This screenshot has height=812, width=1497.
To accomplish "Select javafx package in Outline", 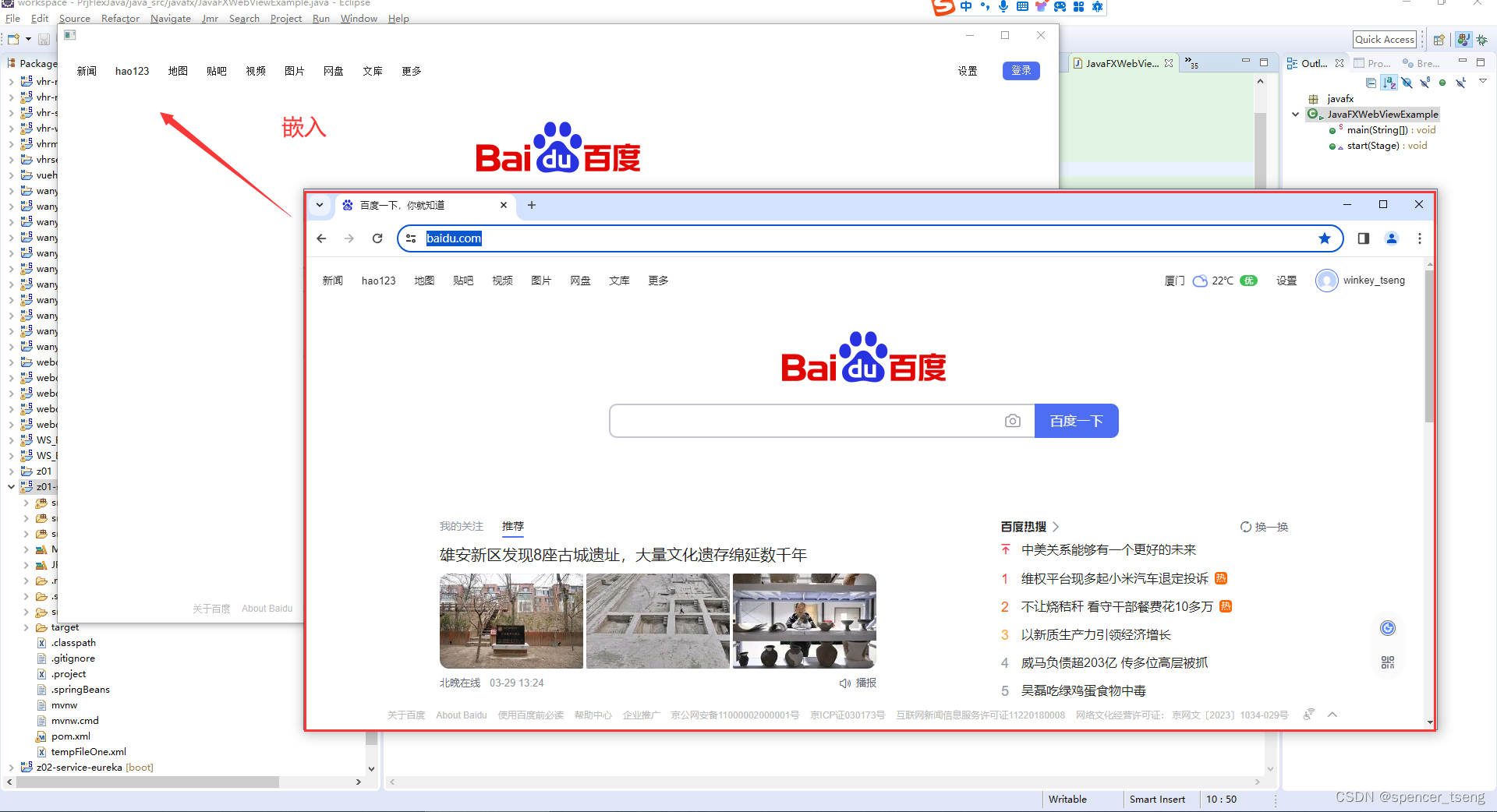I will pyautogui.click(x=1340, y=99).
